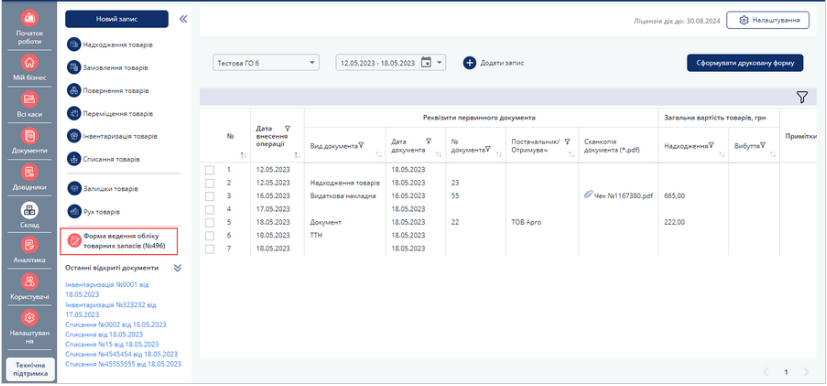The width and height of the screenshot is (827, 386).
Task: Open Всі каси sidebar icon
Action: [30, 99]
